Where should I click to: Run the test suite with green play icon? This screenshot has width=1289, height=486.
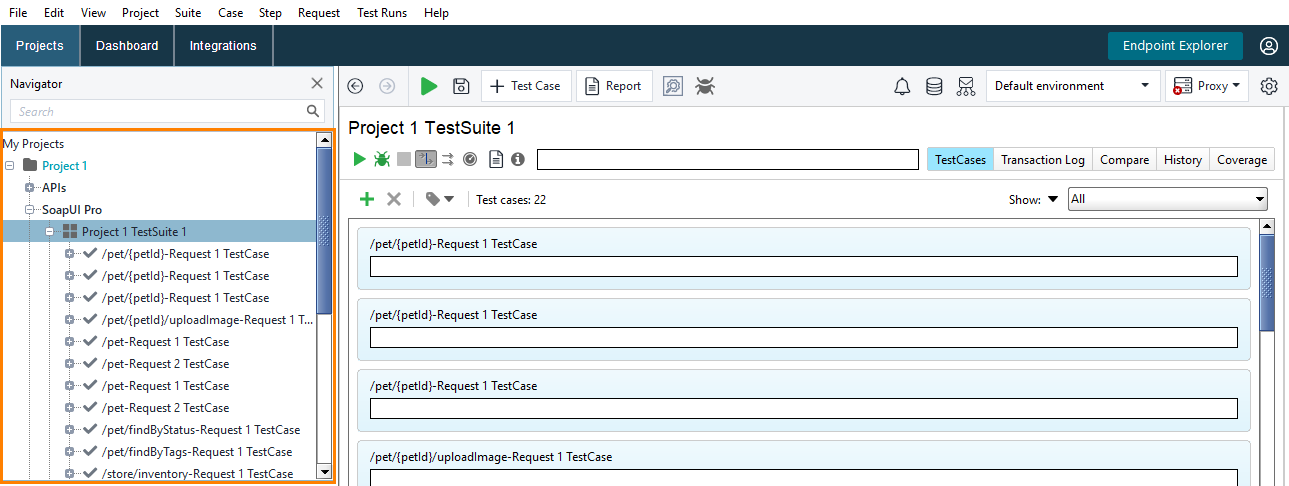pos(359,159)
